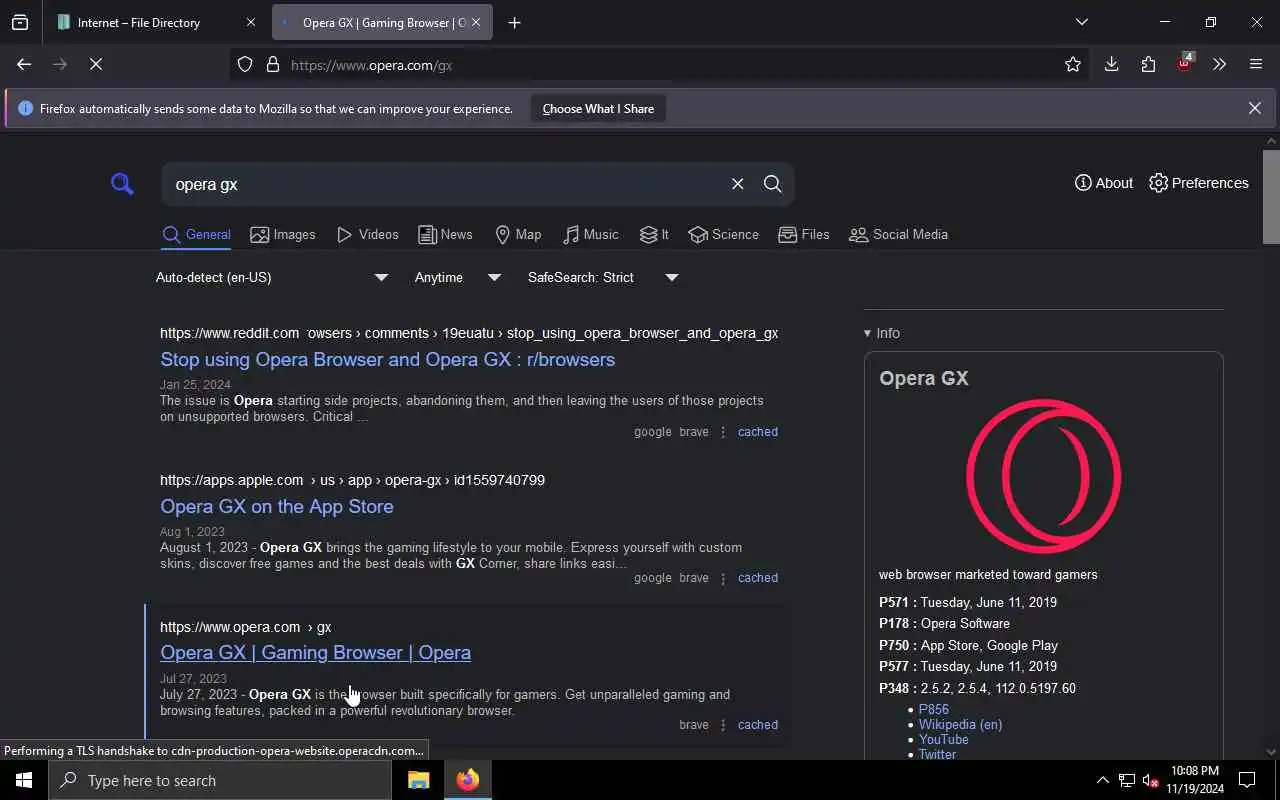Open the Downloads panel
The image size is (1280, 800).
coord(1111,65)
